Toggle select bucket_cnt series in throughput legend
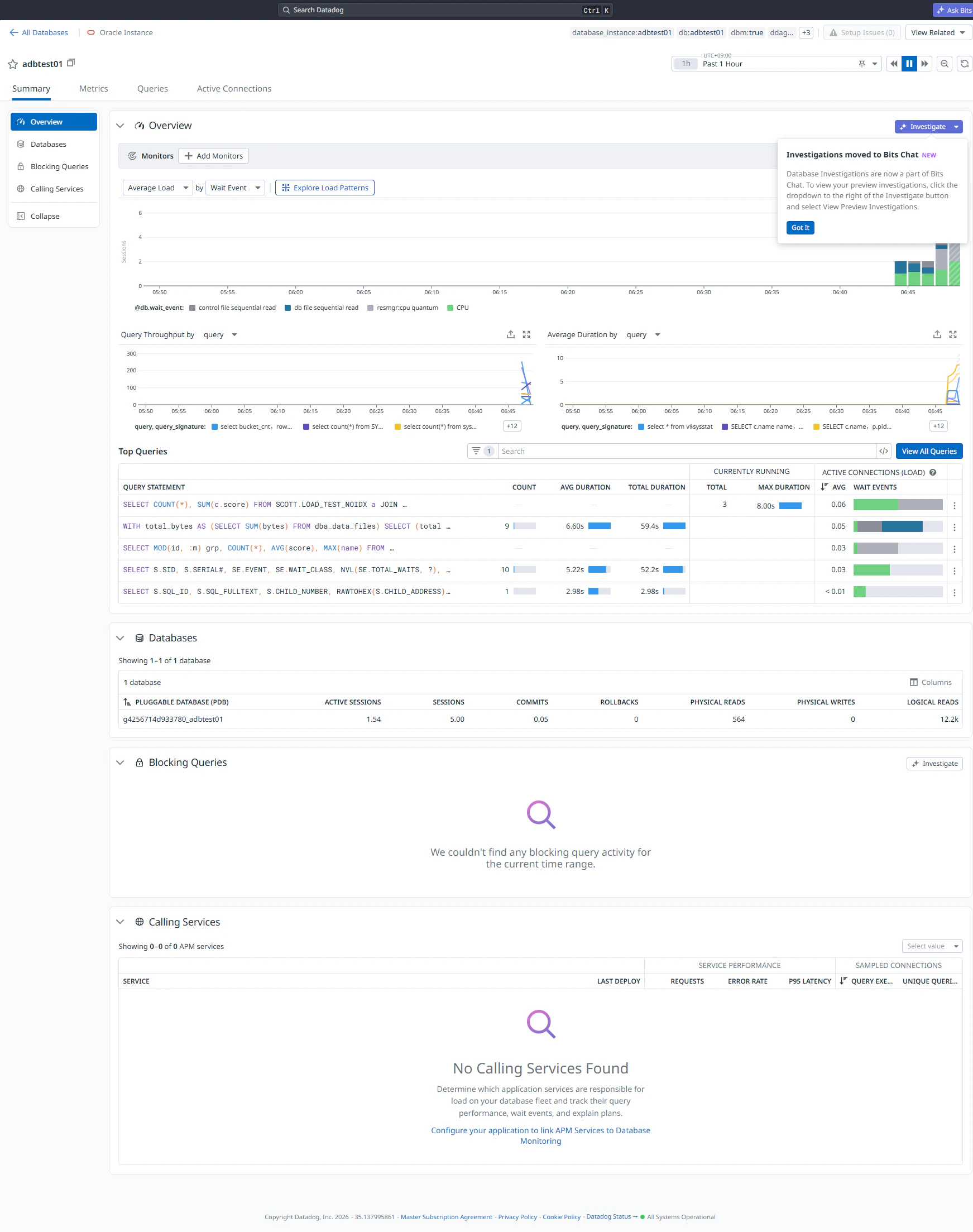This screenshot has height=1232, width=973. [252, 426]
